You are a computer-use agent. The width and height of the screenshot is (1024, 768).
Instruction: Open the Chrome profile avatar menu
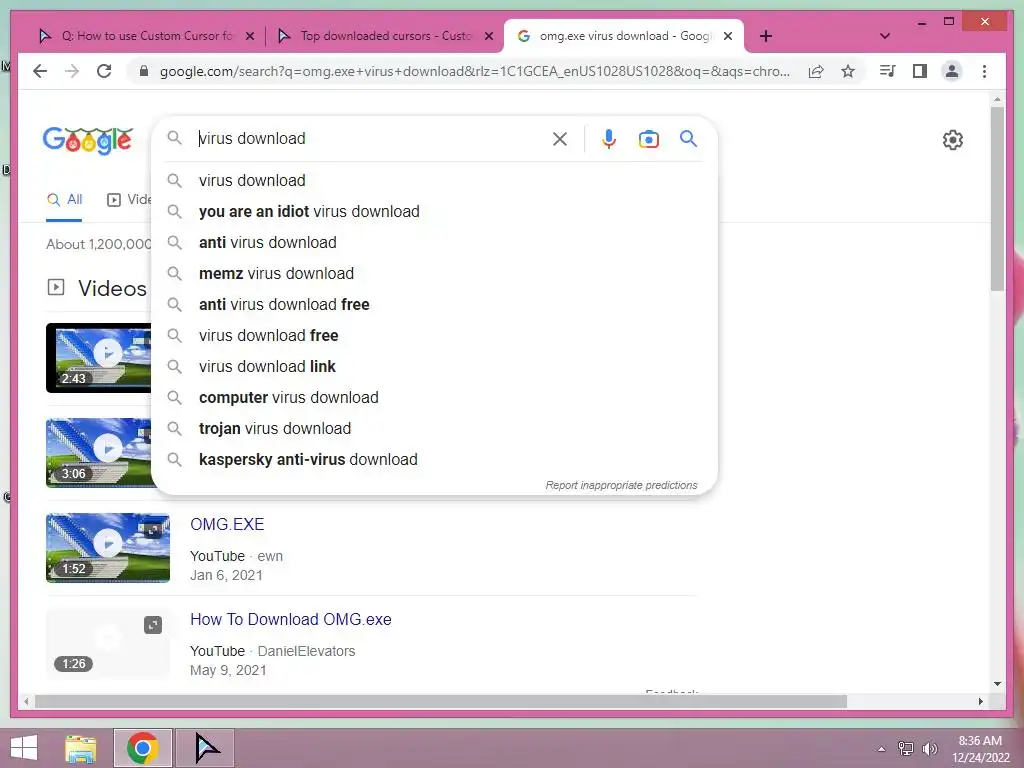coord(952,71)
